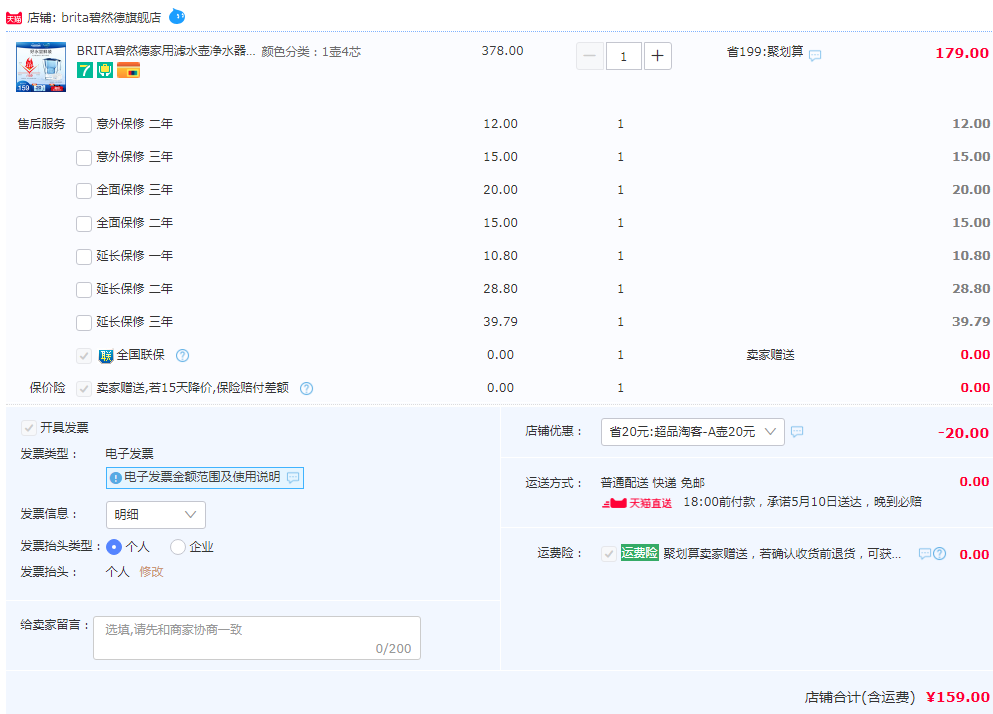Viewport: 993px width, 714px height.
Task: Decrease quantity with the minus button
Action: 590,56
